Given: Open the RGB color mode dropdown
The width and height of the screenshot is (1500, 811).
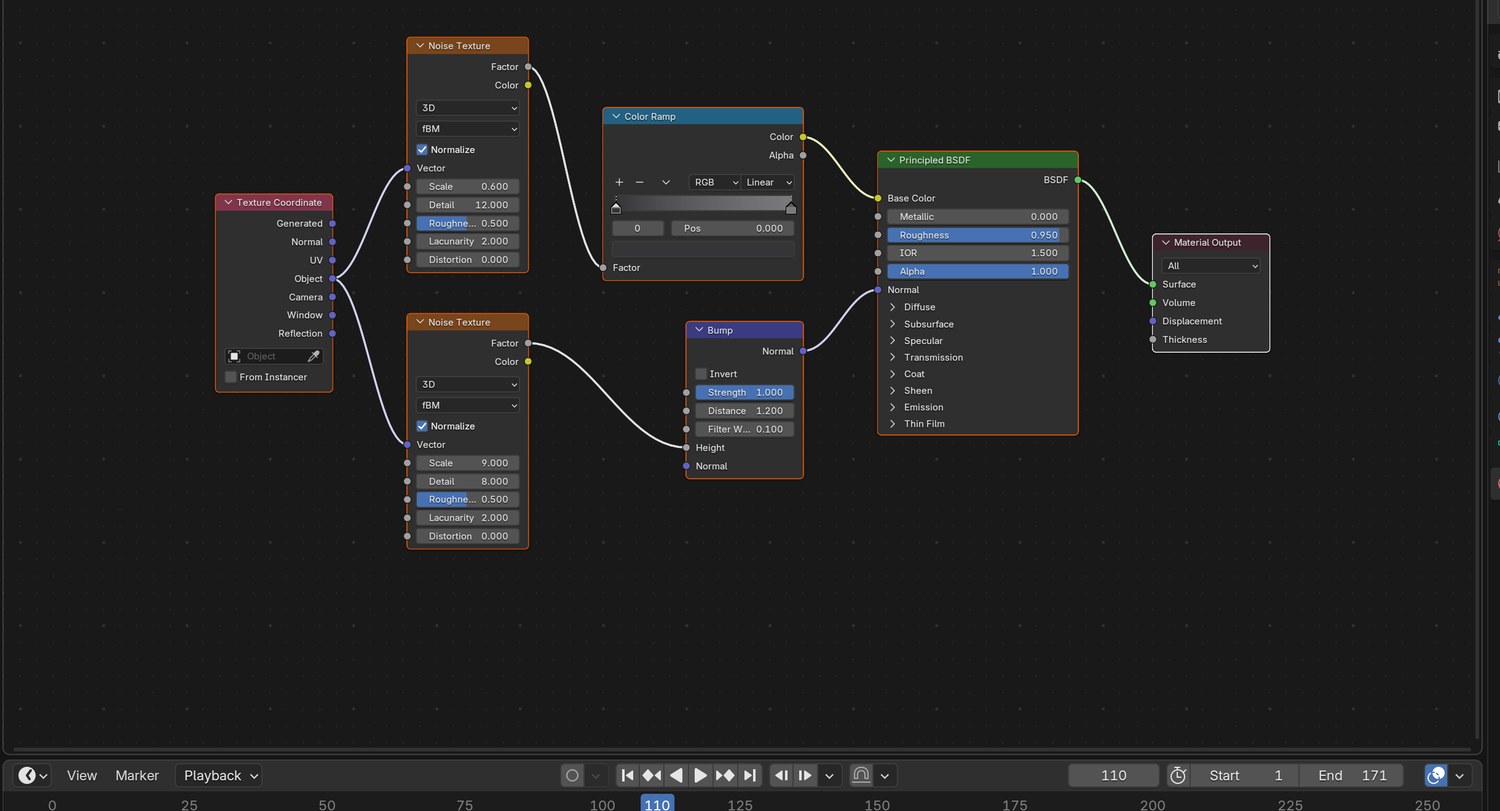Looking at the screenshot, I should pyautogui.click(x=715, y=182).
